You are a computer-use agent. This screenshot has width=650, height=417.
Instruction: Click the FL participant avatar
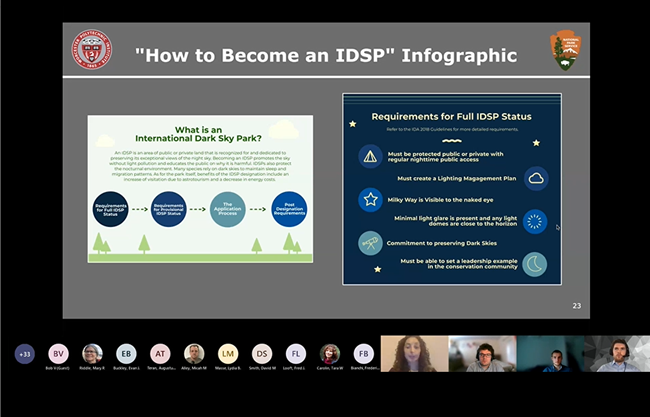296,353
